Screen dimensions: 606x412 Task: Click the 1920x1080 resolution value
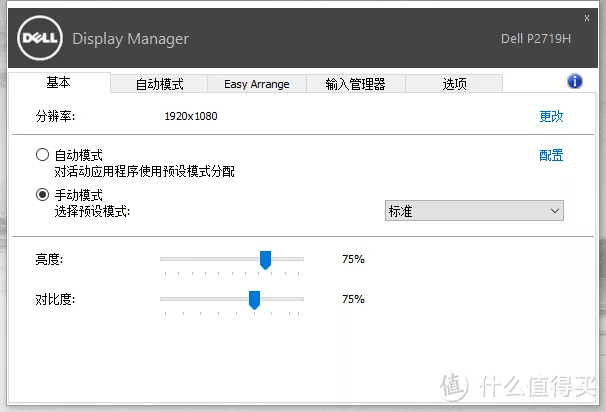tap(191, 116)
